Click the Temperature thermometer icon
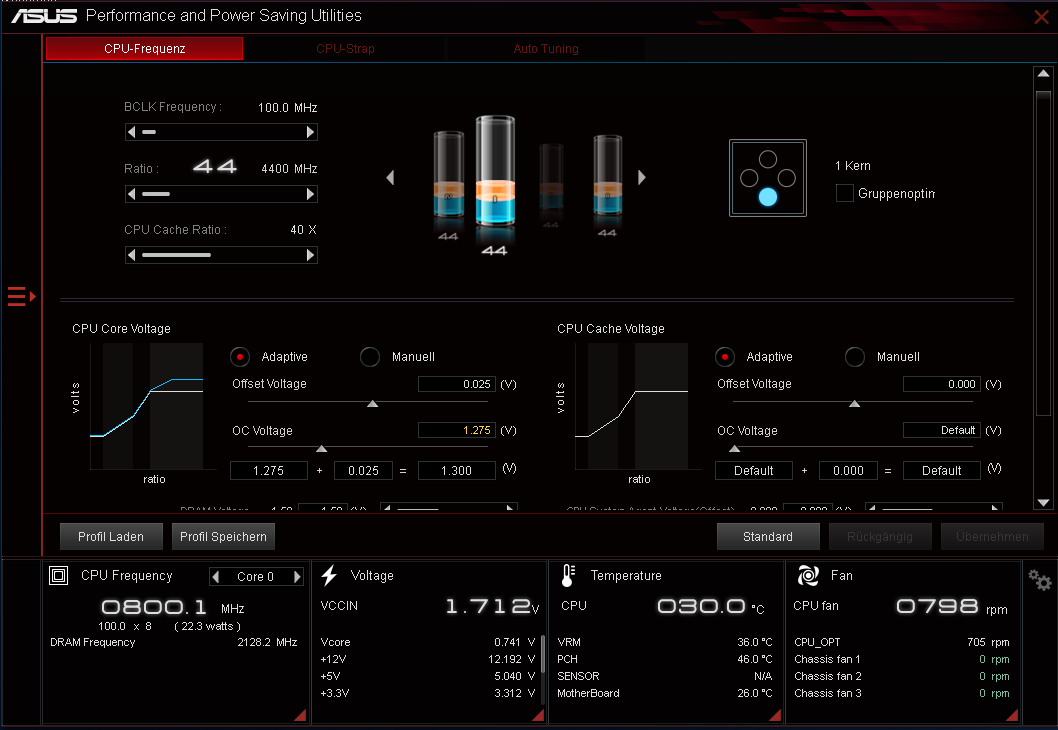This screenshot has height=730, width=1058. tap(568, 575)
